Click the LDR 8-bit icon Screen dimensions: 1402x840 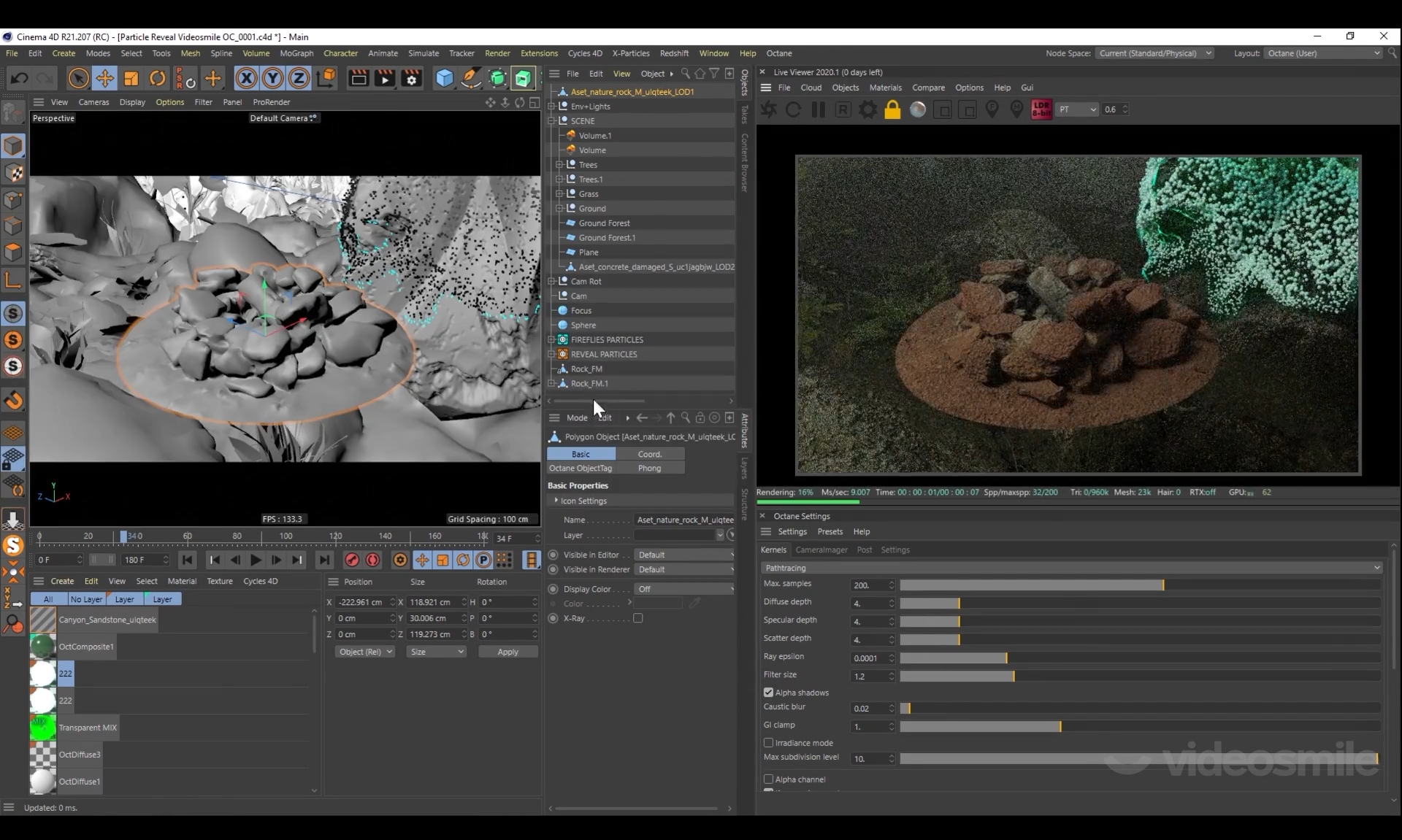click(1041, 109)
